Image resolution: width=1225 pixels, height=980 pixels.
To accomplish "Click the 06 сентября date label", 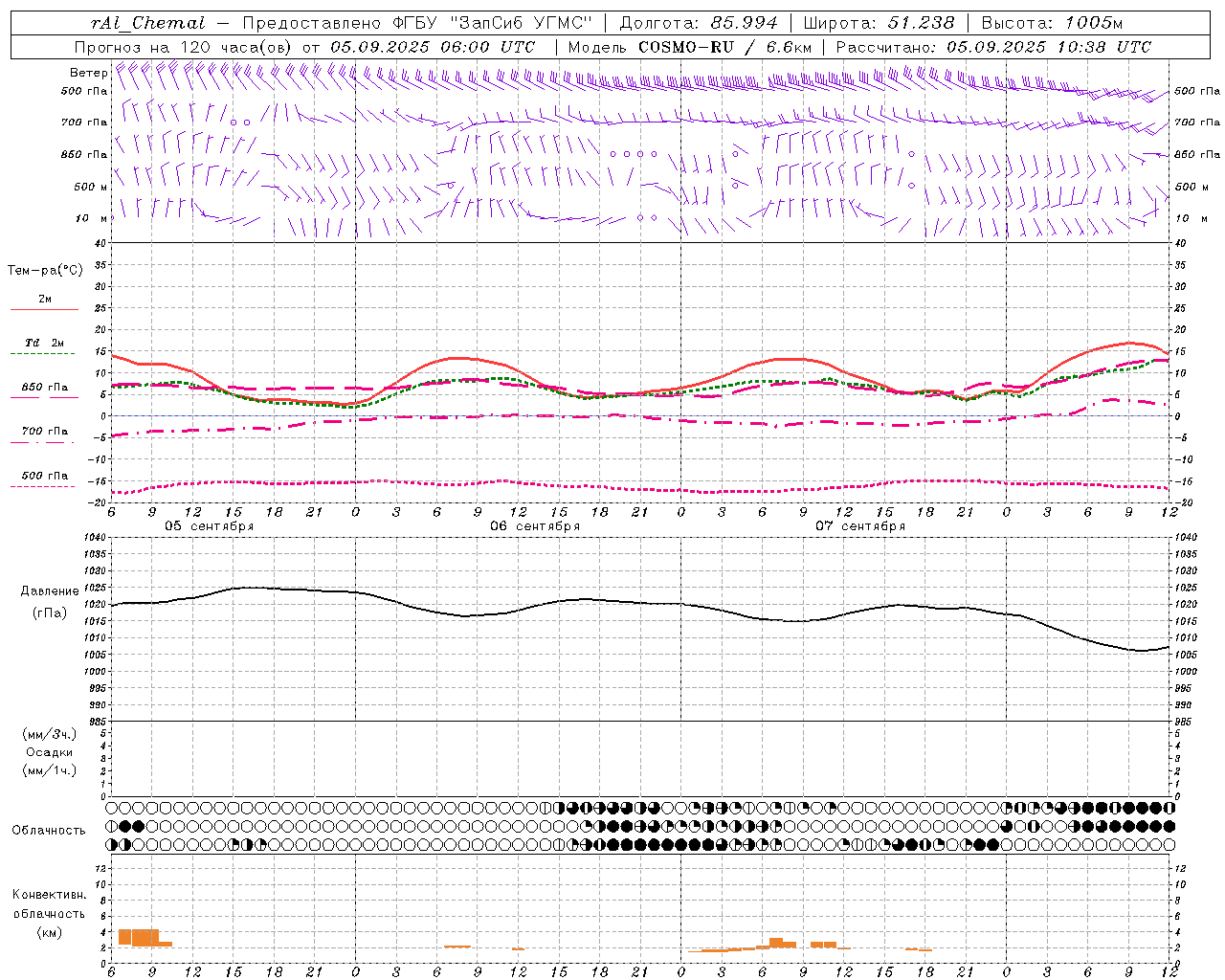I will (x=535, y=526).
